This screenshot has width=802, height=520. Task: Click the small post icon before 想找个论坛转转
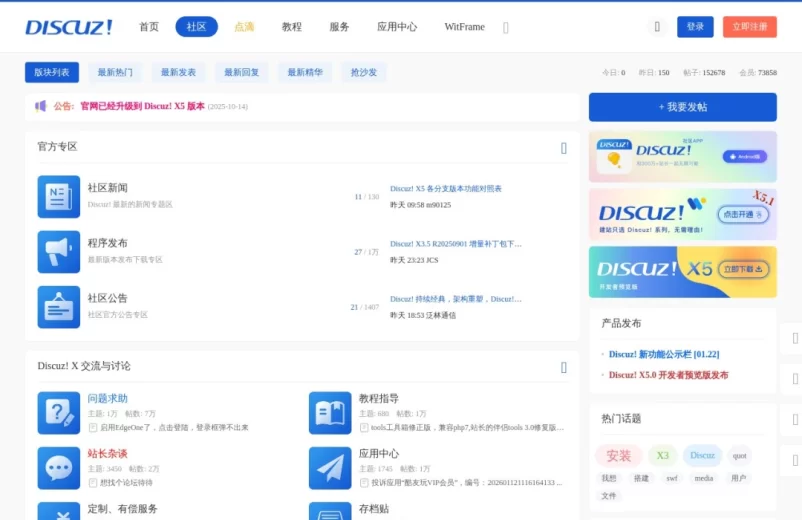[x=93, y=483]
